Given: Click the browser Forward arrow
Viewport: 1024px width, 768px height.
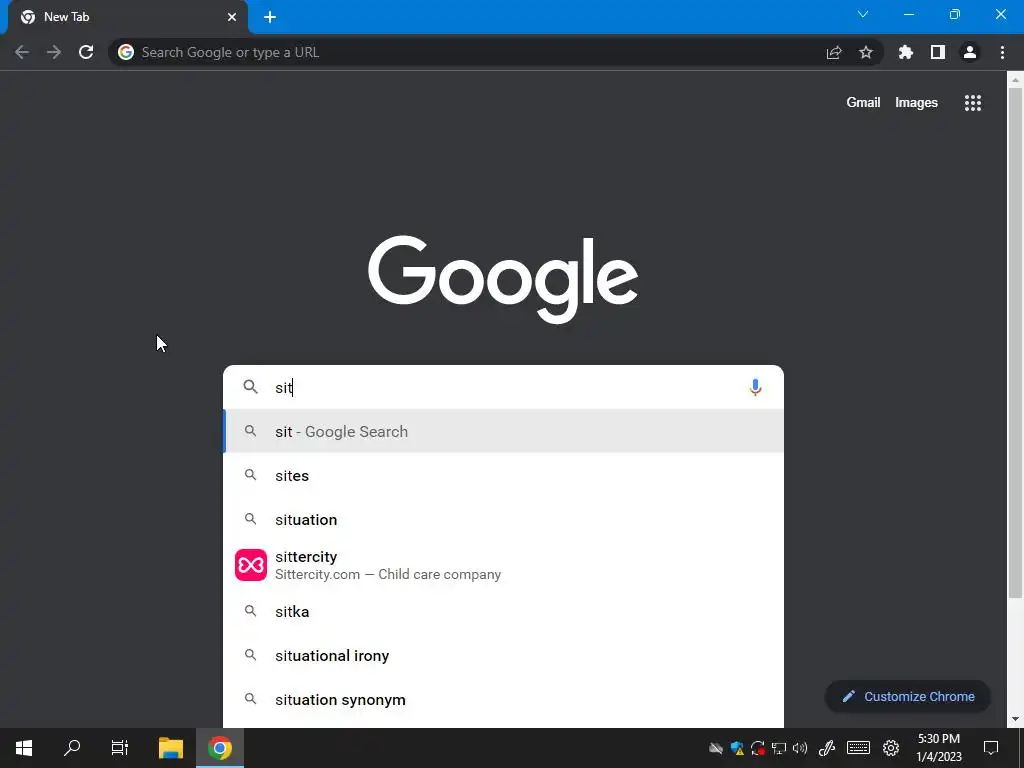Looking at the screenshot, I should (54, 52).
